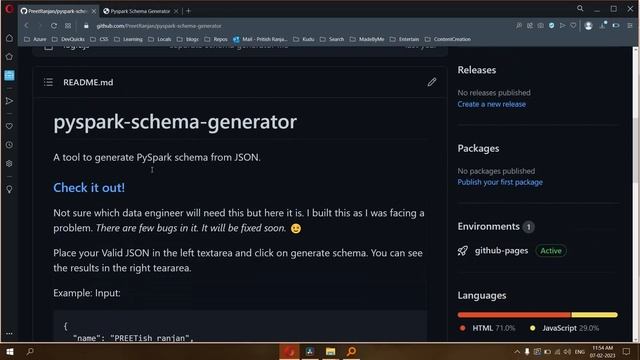Open the github-pages environment link
The width and height of the screenshot is (640, 360).
pyautogui.click(x=501, y=251)
